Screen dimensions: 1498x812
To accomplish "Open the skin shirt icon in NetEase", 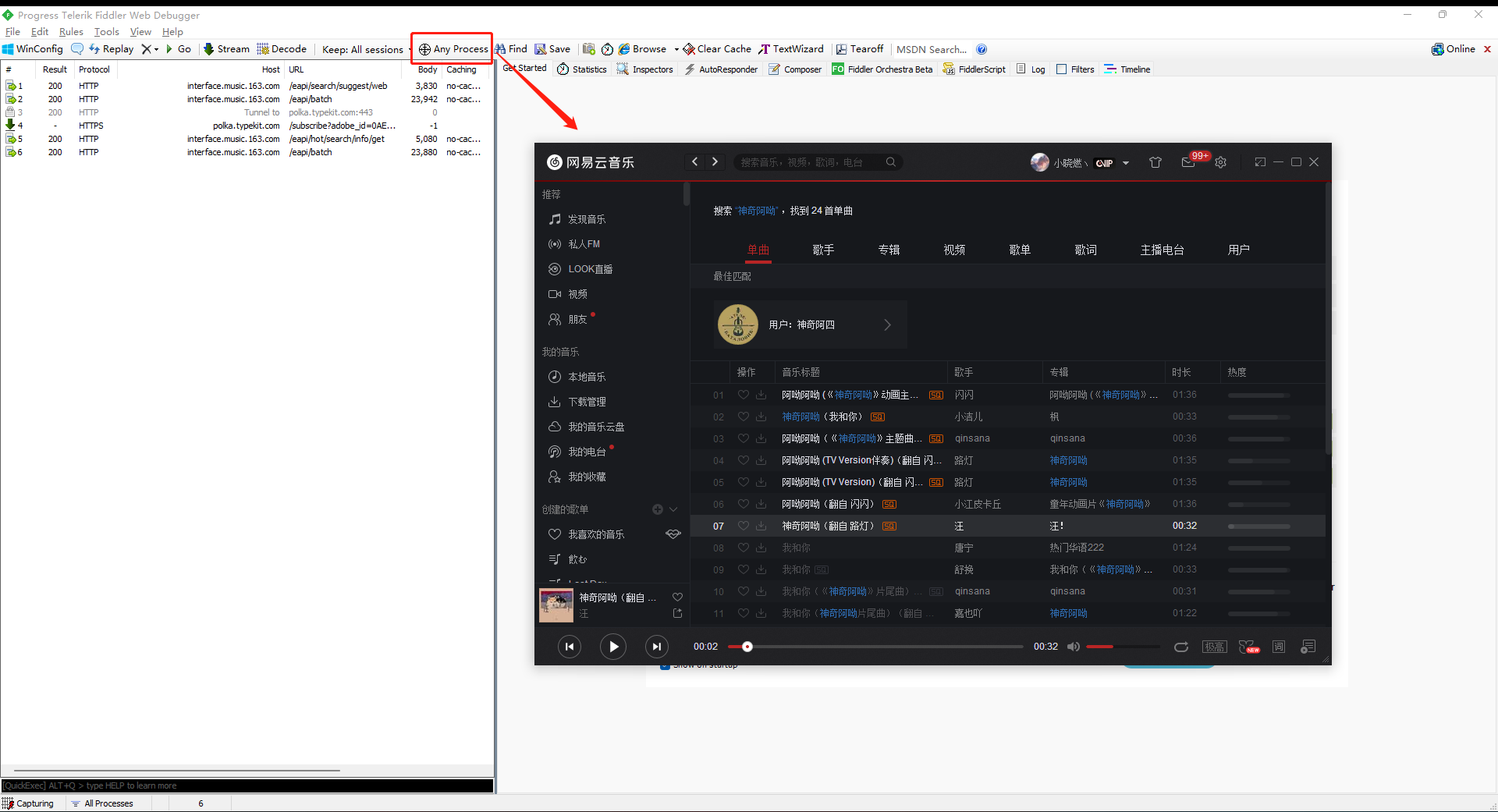I will (1155, 162).
